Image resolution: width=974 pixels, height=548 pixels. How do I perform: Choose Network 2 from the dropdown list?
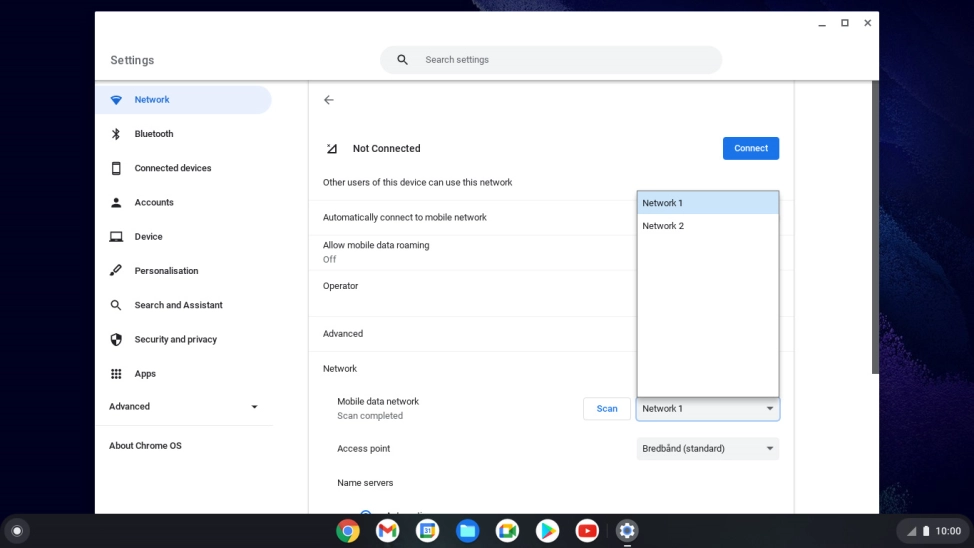(708, 226)
